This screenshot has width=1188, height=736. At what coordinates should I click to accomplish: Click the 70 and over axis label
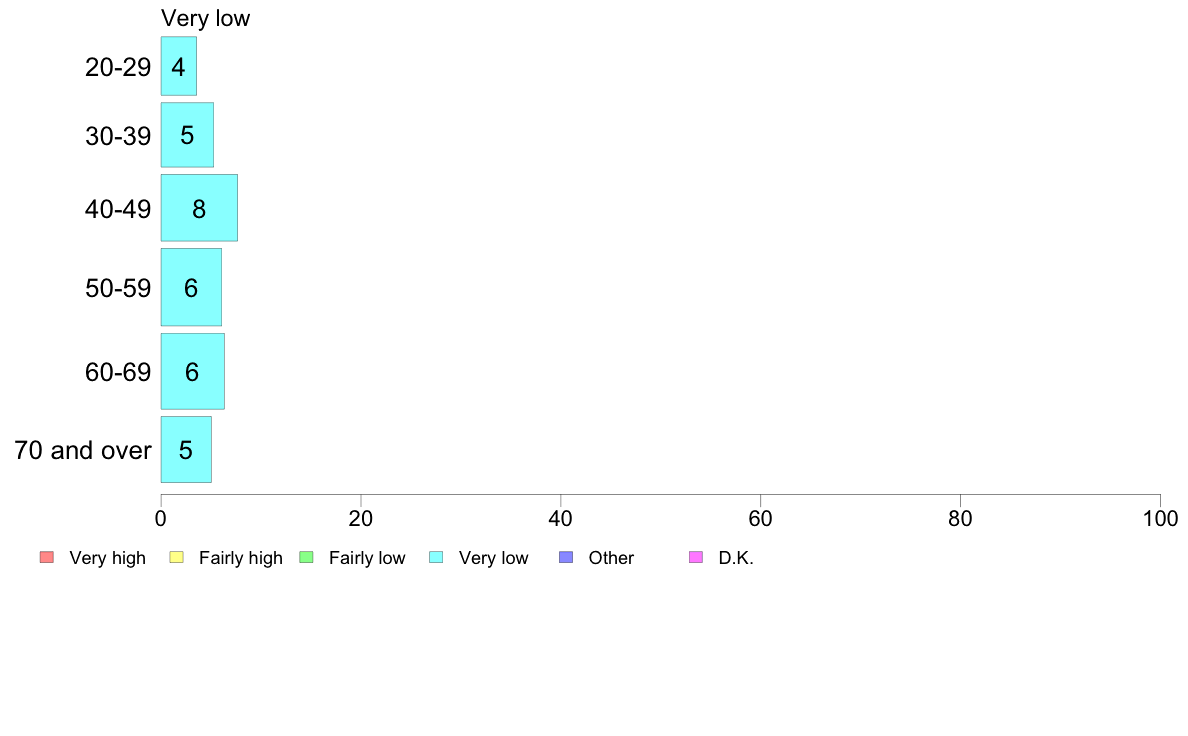click(83, 450)
